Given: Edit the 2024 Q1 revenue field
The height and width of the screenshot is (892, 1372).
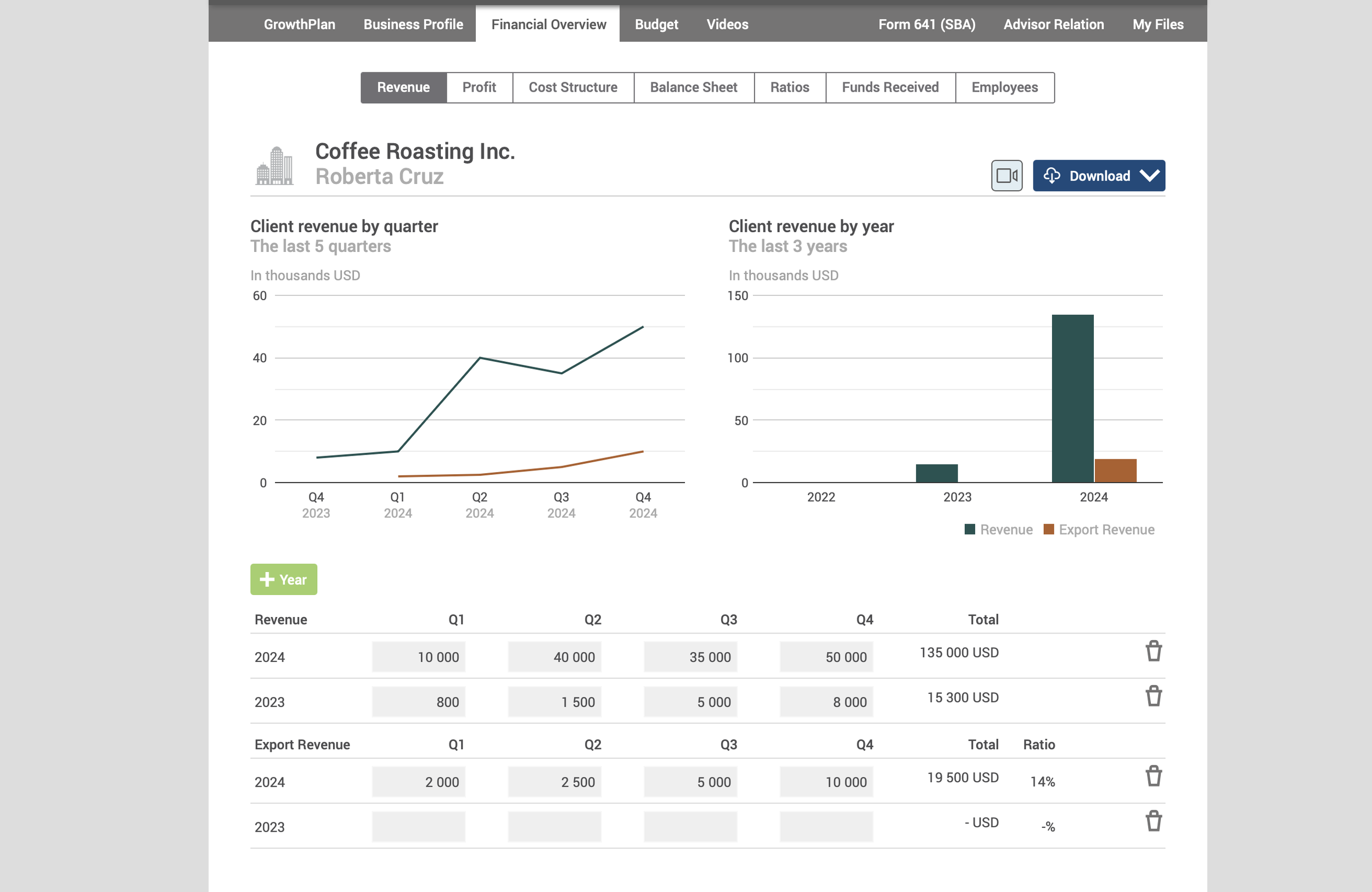Looking at the screenshot, I should (419, 657).
